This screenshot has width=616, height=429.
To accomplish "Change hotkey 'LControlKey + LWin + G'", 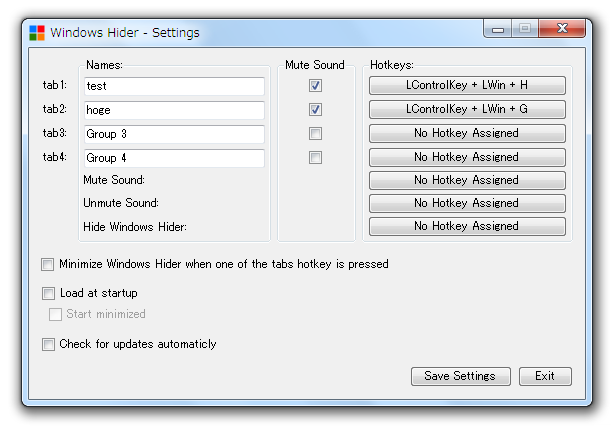I will (467, 109).
